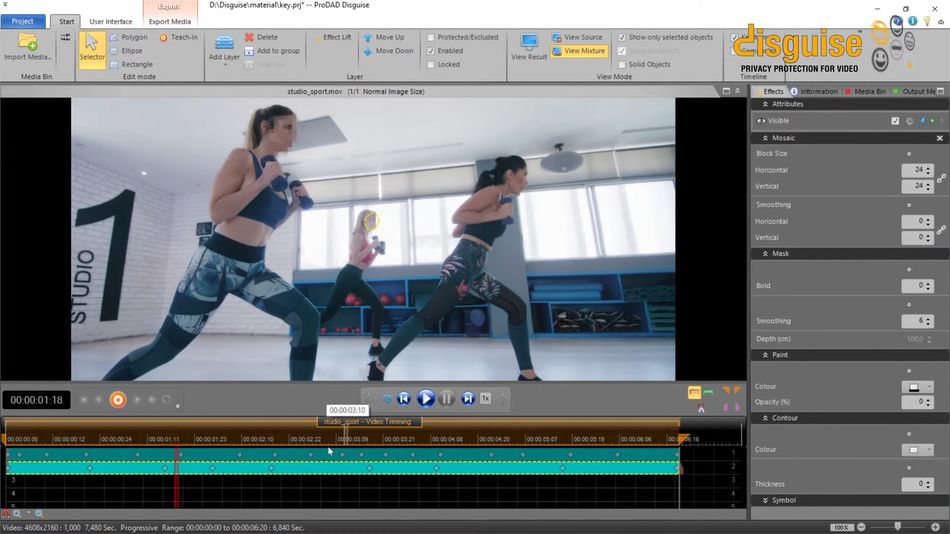Open the Paint Colour swatch
Viewport: 950px width, 534px height.
(x=914, y=386)
